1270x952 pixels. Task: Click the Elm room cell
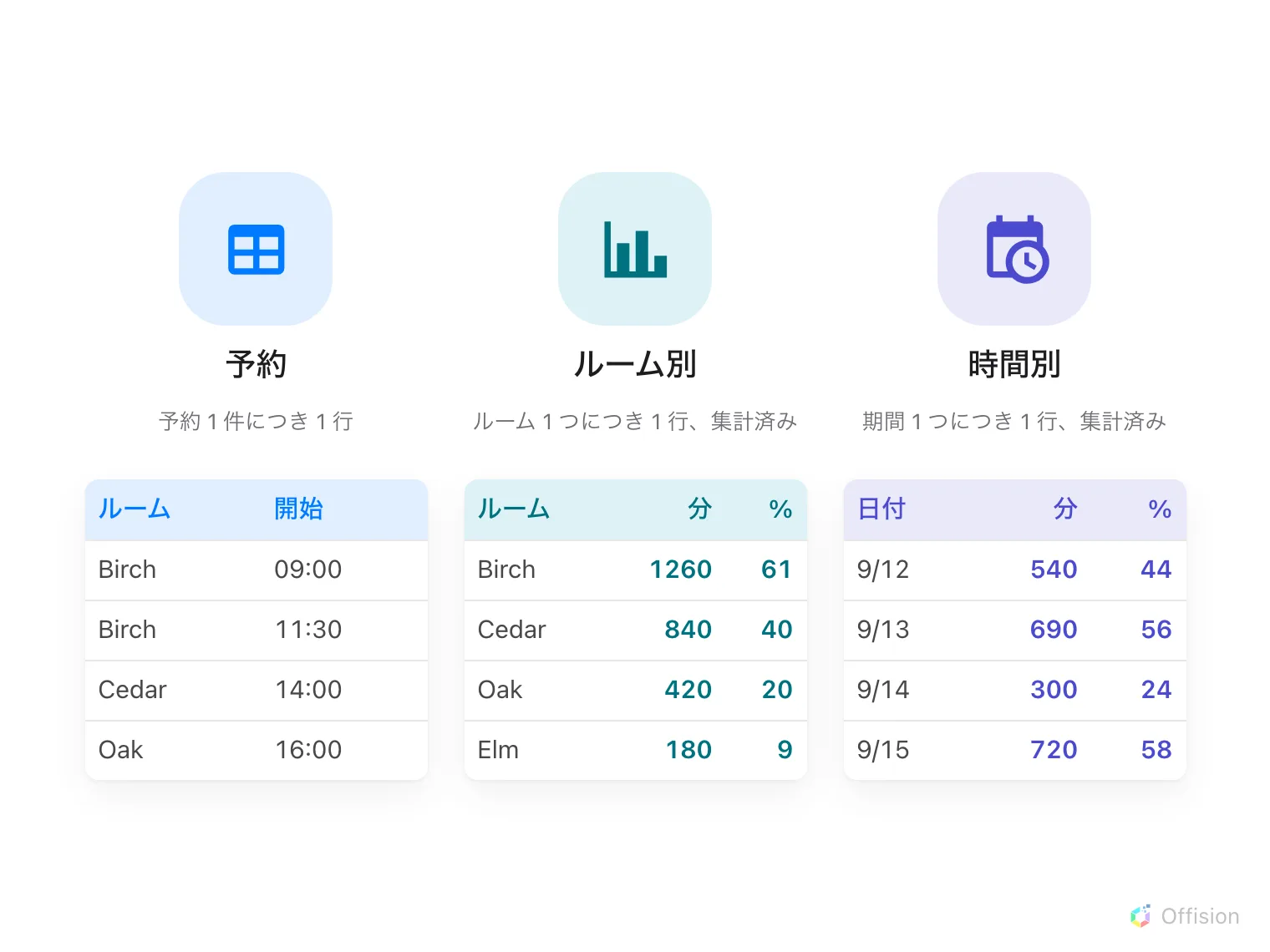pyautogui.click(x=498, y=750)
